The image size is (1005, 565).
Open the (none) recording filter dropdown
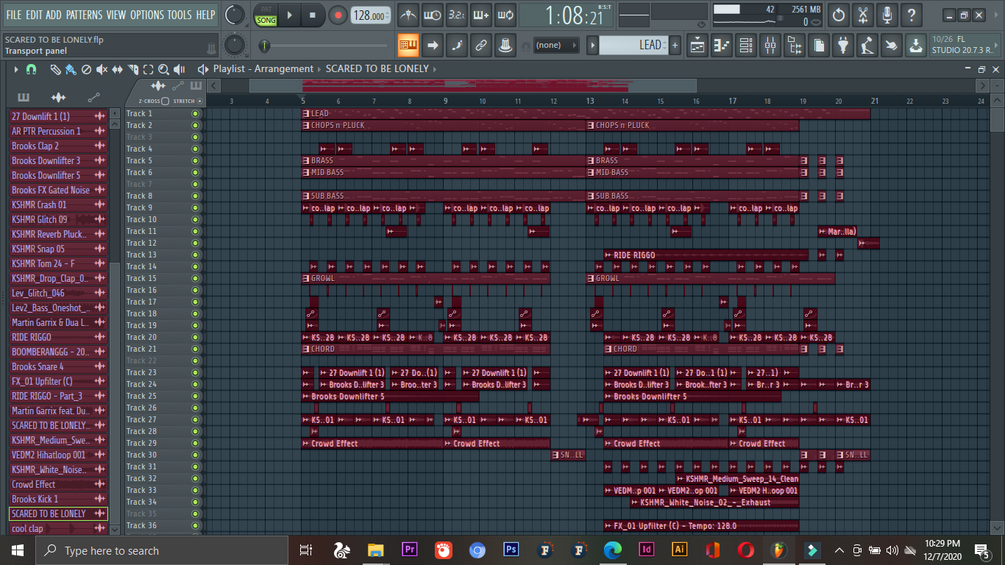point(555,45)
